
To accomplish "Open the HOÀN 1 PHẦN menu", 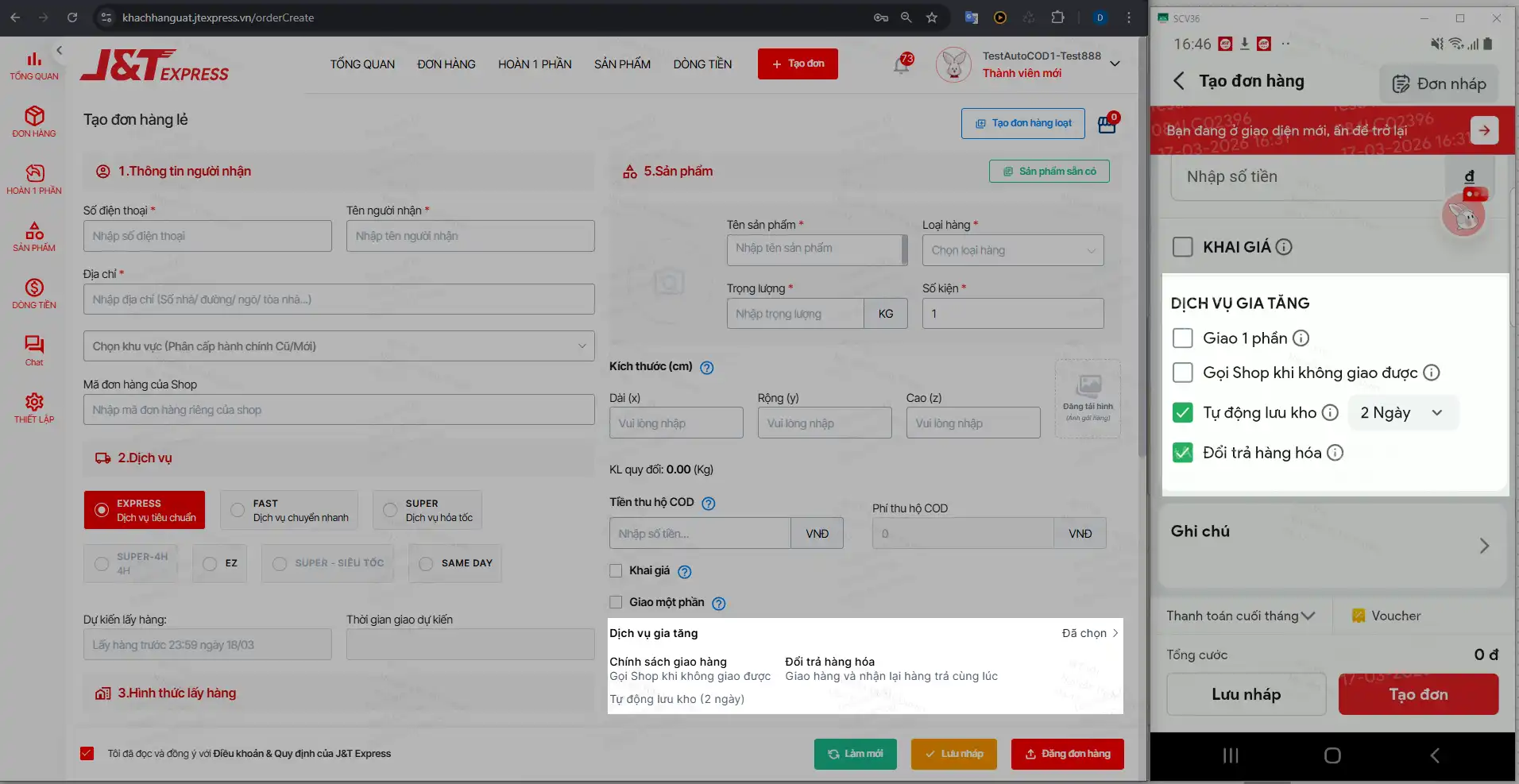I will [x=535, y=64].
